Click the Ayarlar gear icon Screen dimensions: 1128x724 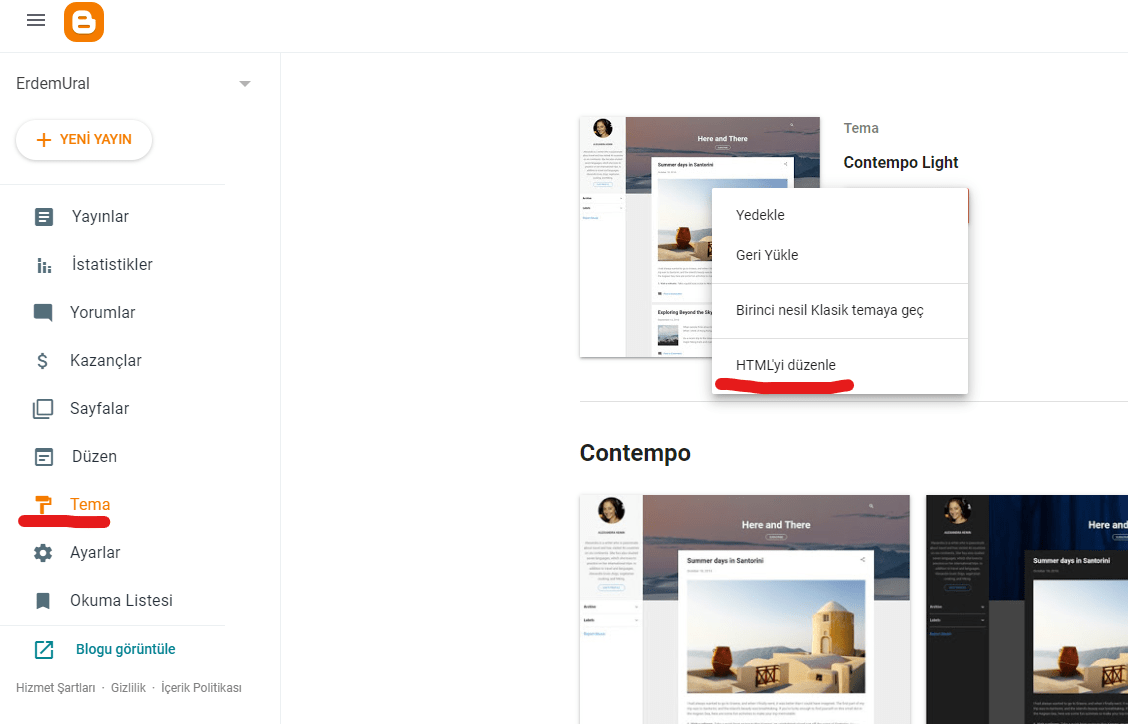[x=43, y=553]
